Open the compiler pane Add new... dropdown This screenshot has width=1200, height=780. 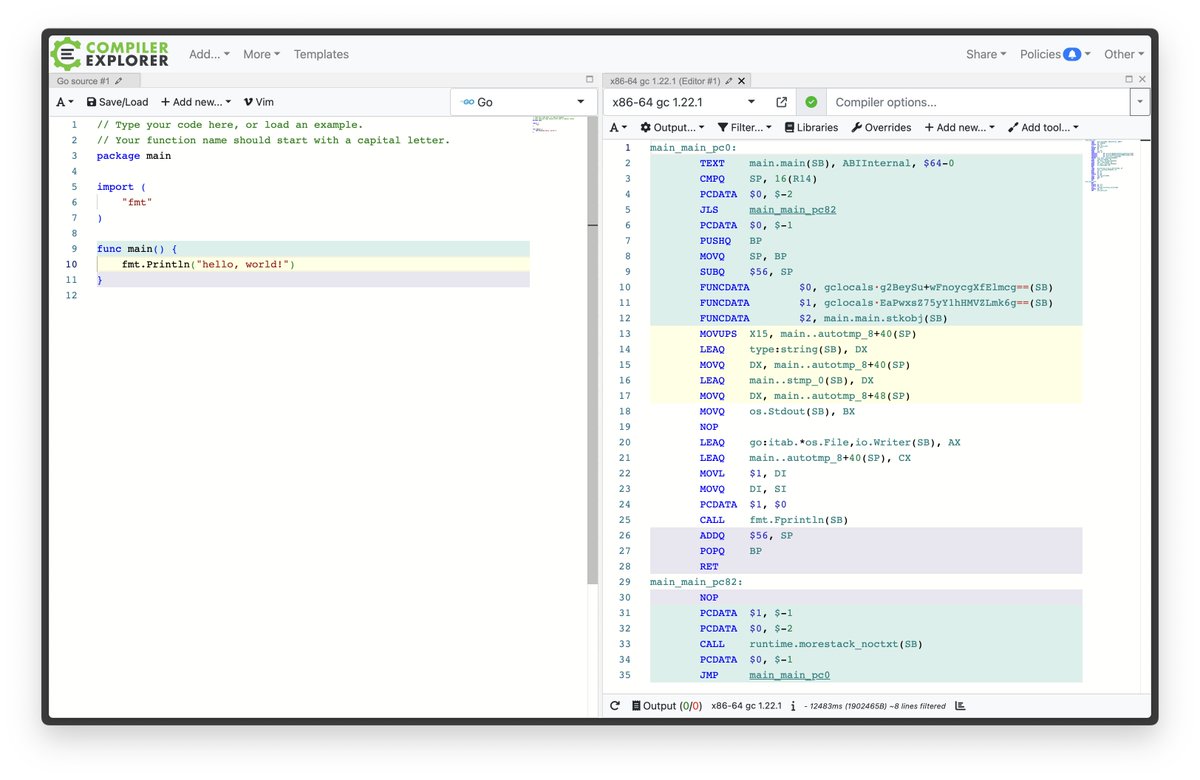(959, 128)
